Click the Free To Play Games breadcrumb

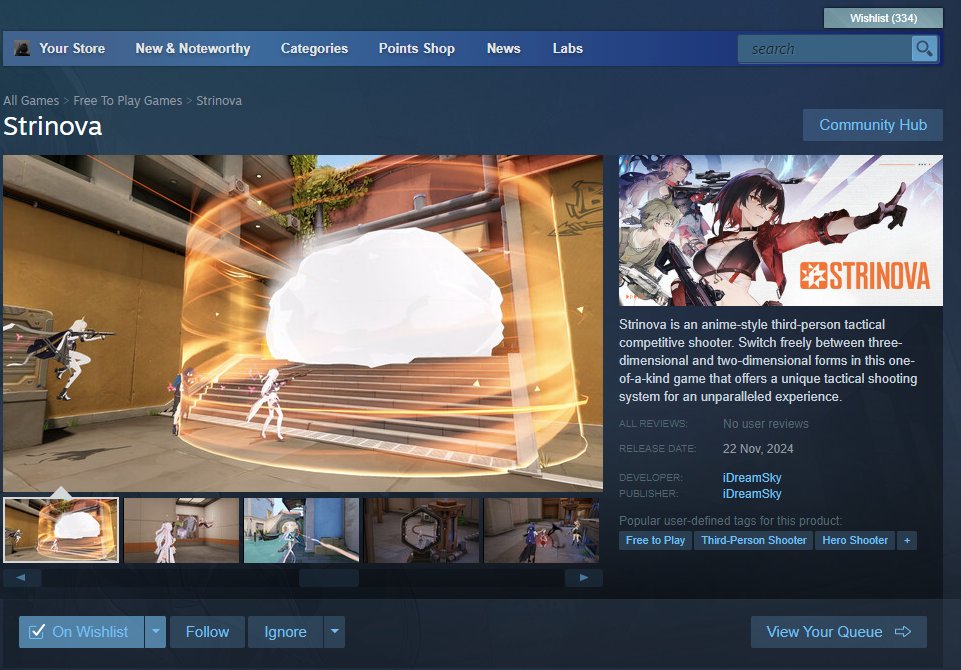click(127, 101)
